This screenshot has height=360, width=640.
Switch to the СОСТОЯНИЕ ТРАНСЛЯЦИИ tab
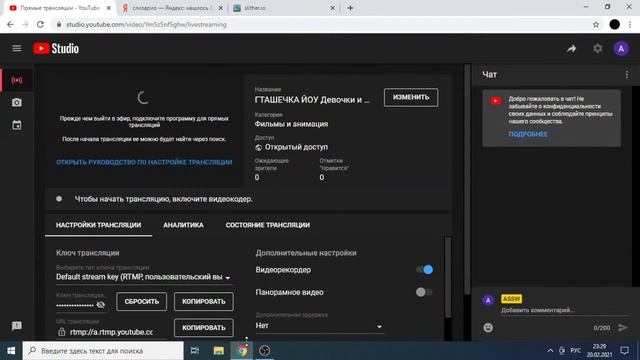[x=268, y=225]
